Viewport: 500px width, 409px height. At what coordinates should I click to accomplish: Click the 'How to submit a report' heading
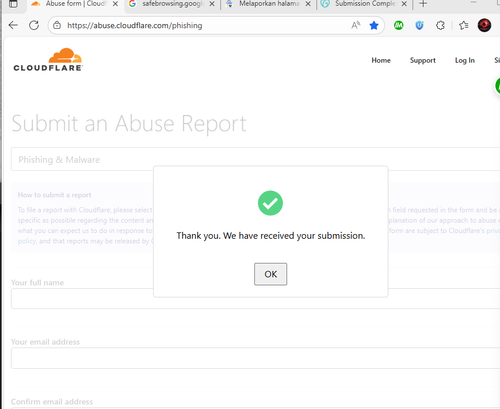click(x=55, y=195)
